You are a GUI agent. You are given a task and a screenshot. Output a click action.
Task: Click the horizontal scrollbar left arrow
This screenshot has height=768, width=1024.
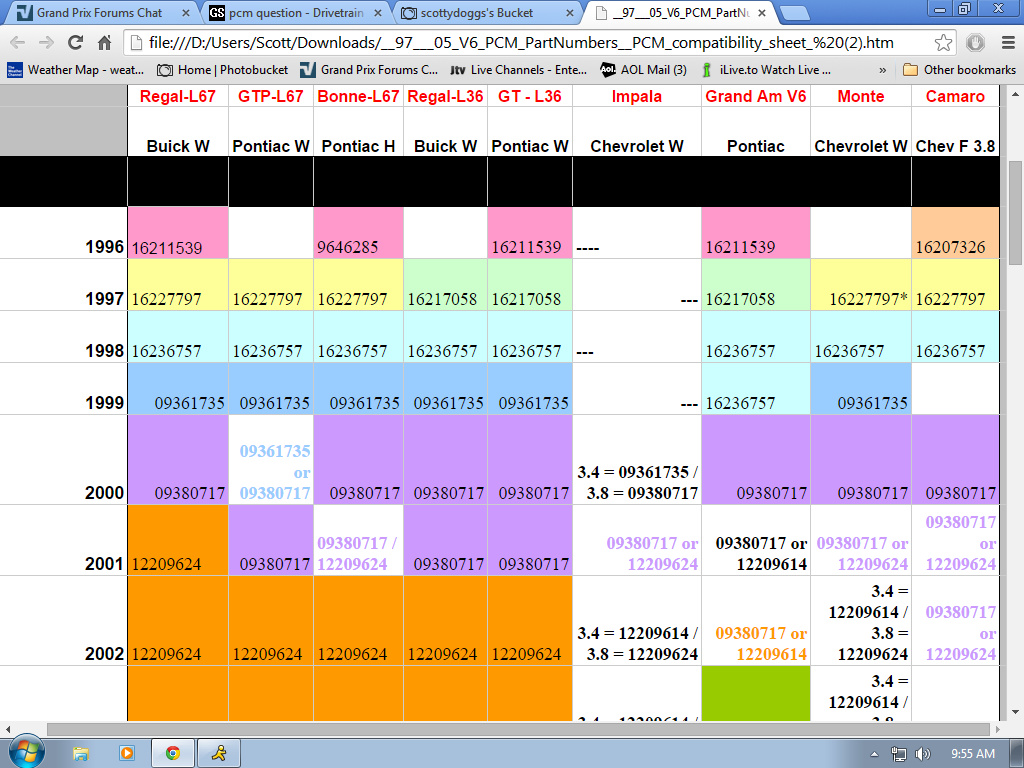tap(7, 729)
